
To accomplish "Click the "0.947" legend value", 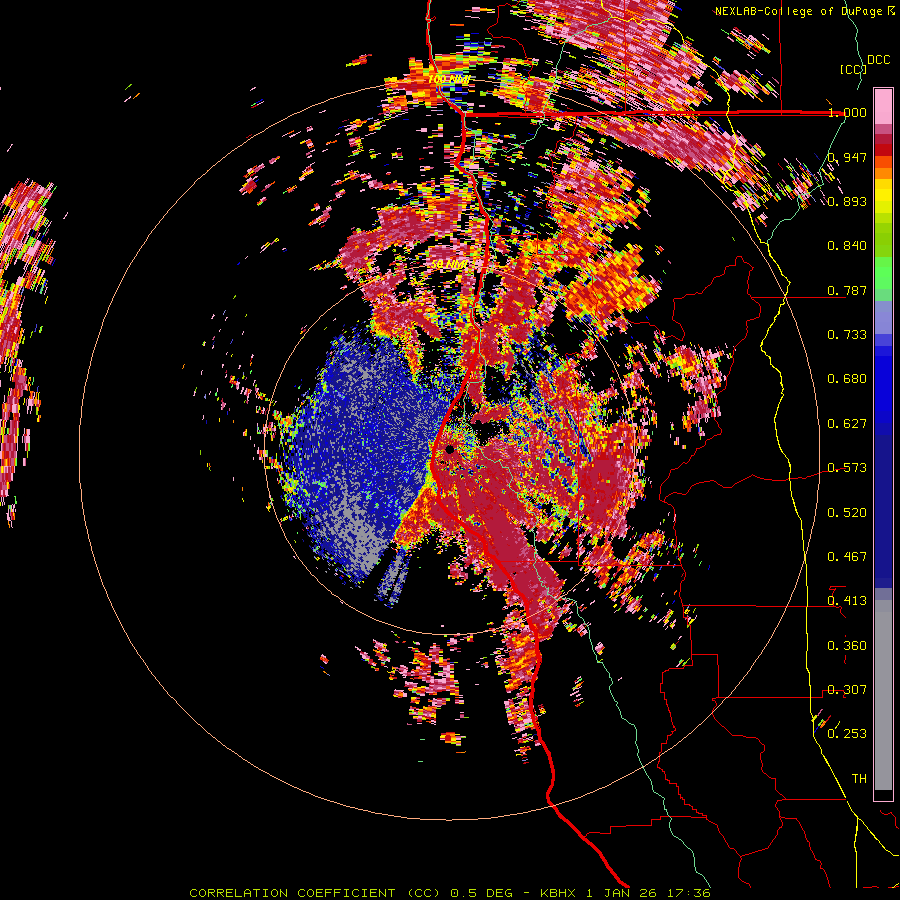I will pyautogui.click(x=847, y=157).
